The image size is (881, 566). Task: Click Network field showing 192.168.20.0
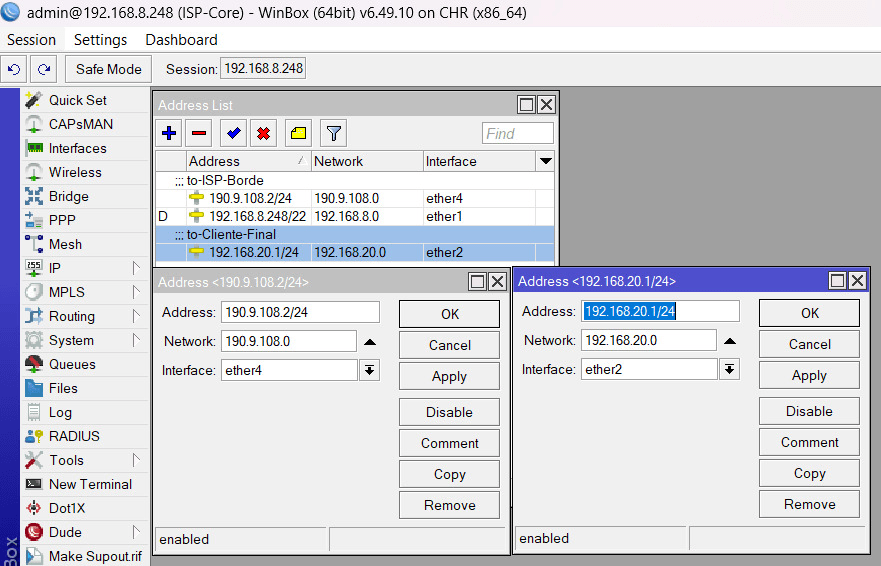(x=648, y=340)
